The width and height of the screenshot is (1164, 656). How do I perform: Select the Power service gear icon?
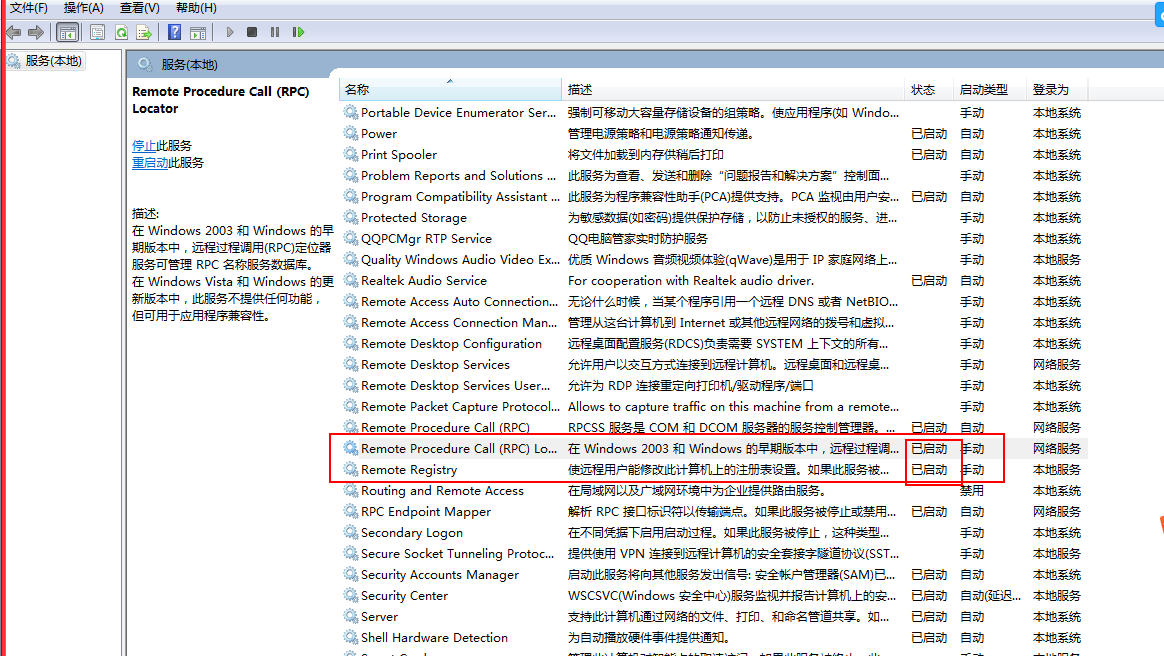pos(350,133)
